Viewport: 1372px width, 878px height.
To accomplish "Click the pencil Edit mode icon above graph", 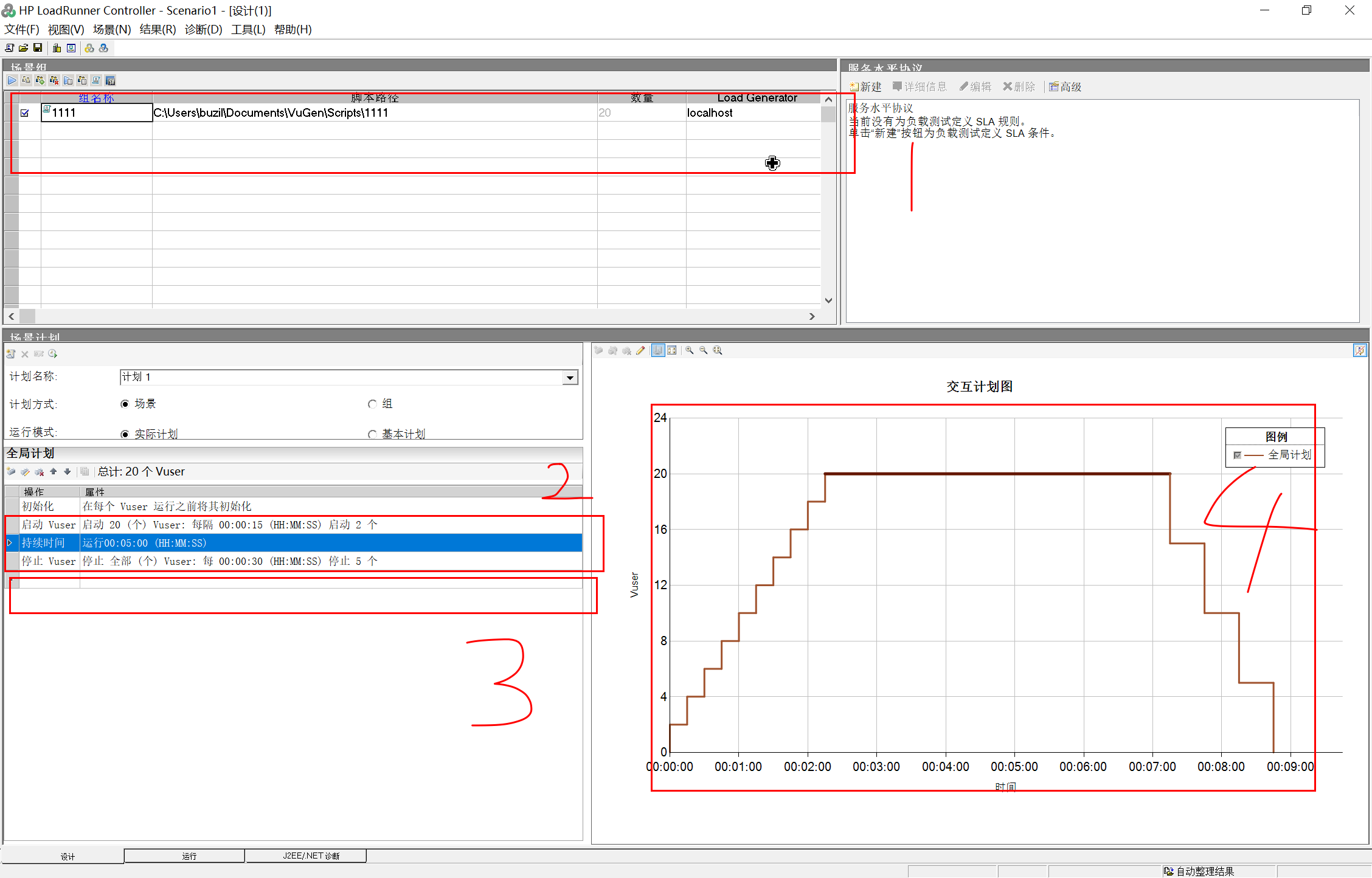I will pyautogui.click(x=640, y=350).
